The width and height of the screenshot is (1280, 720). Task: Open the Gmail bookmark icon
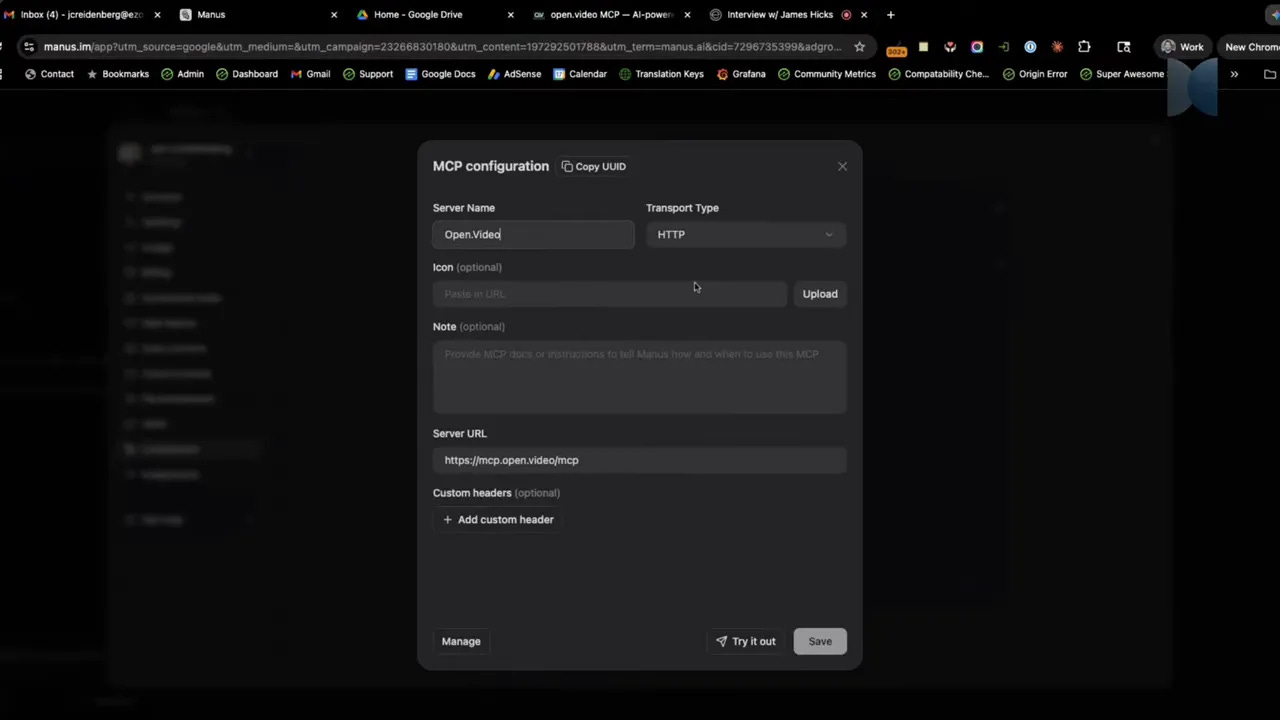pyautogui.click(x=296, y=73)
